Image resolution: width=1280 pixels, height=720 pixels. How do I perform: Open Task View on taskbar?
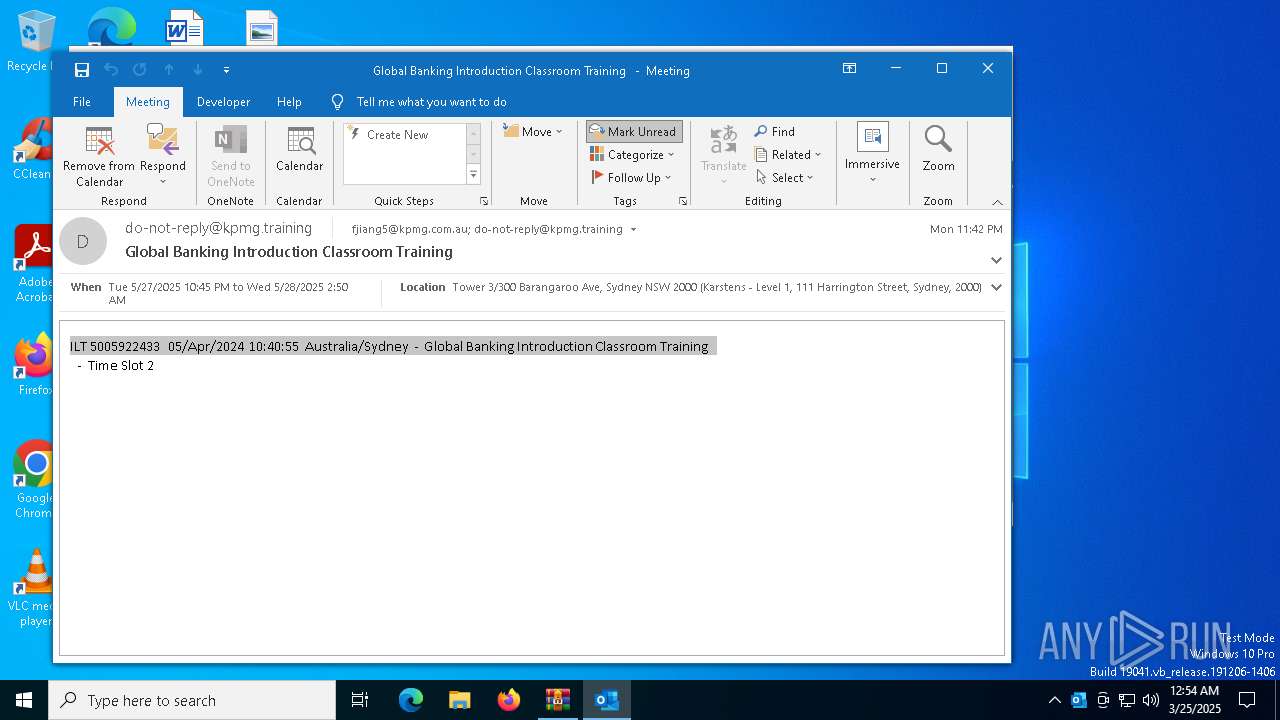pos(360,700)
